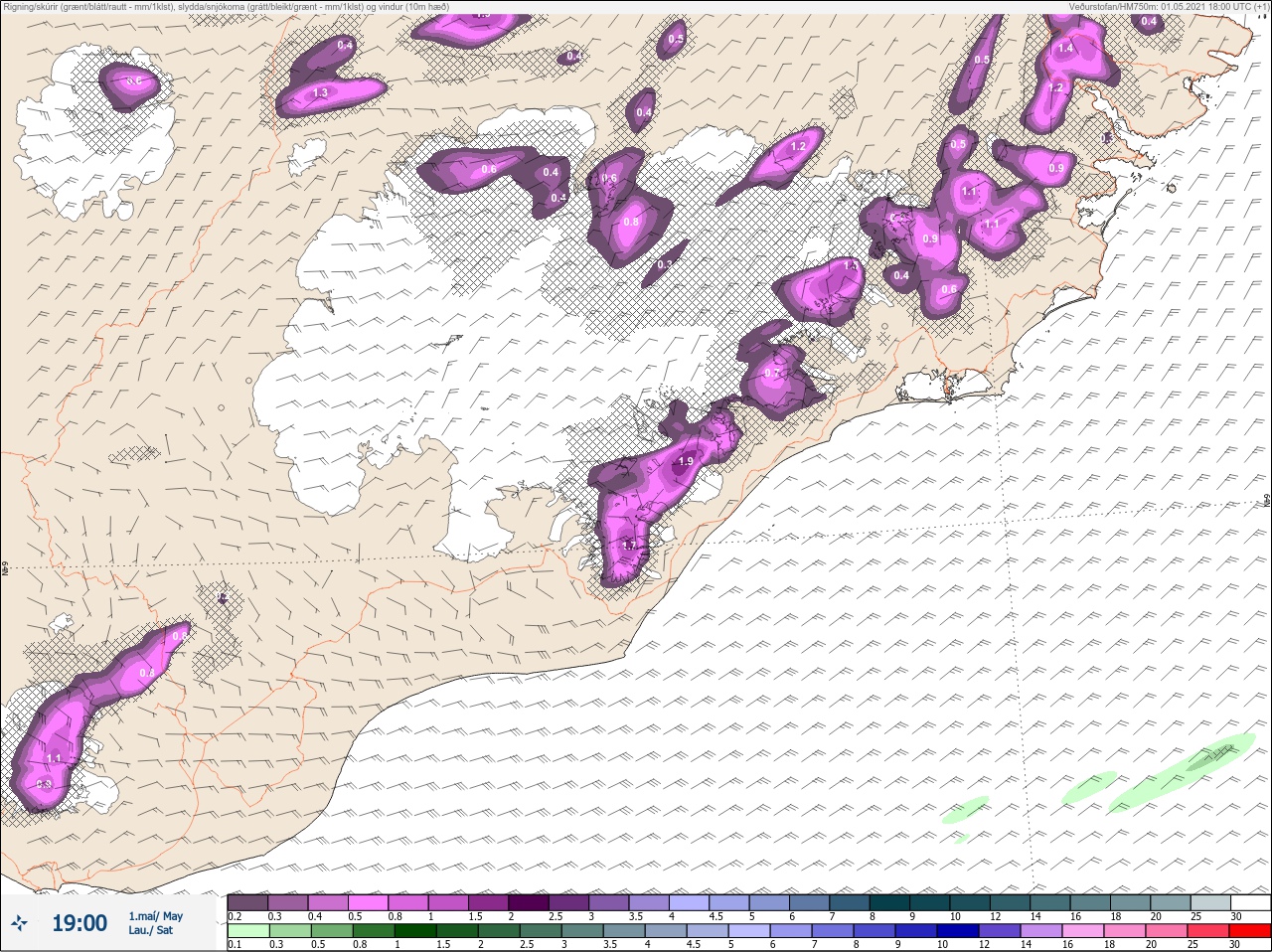Click the '1.maí/ May' date label
1272x952 pixels.
pos(155,916)
